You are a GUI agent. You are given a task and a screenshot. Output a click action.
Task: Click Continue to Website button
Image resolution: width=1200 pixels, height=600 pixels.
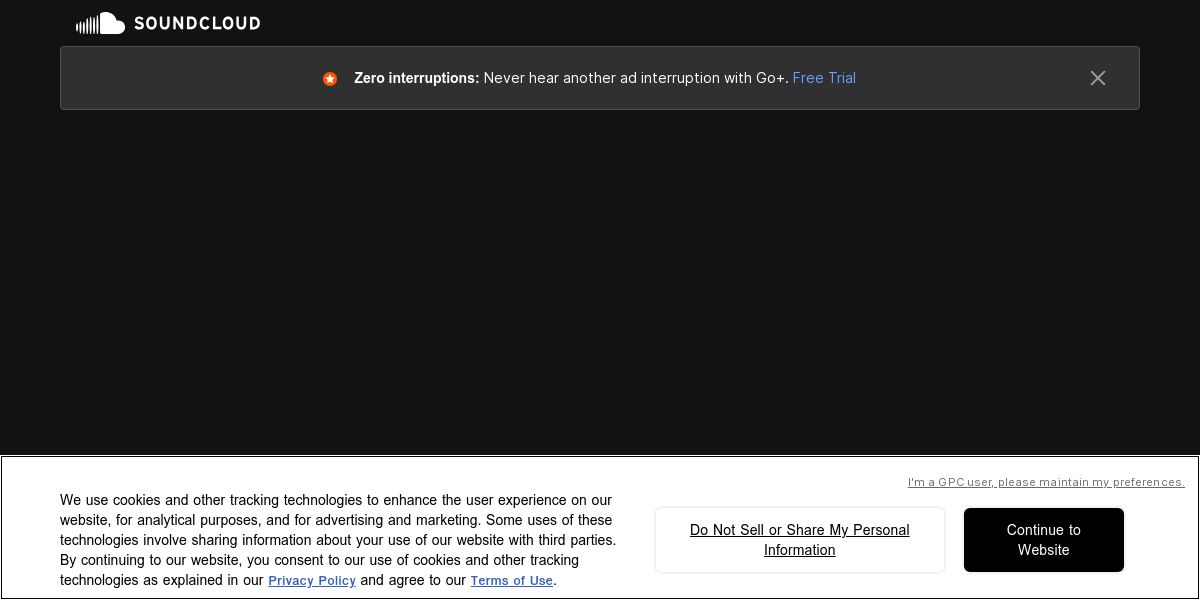1044,540
